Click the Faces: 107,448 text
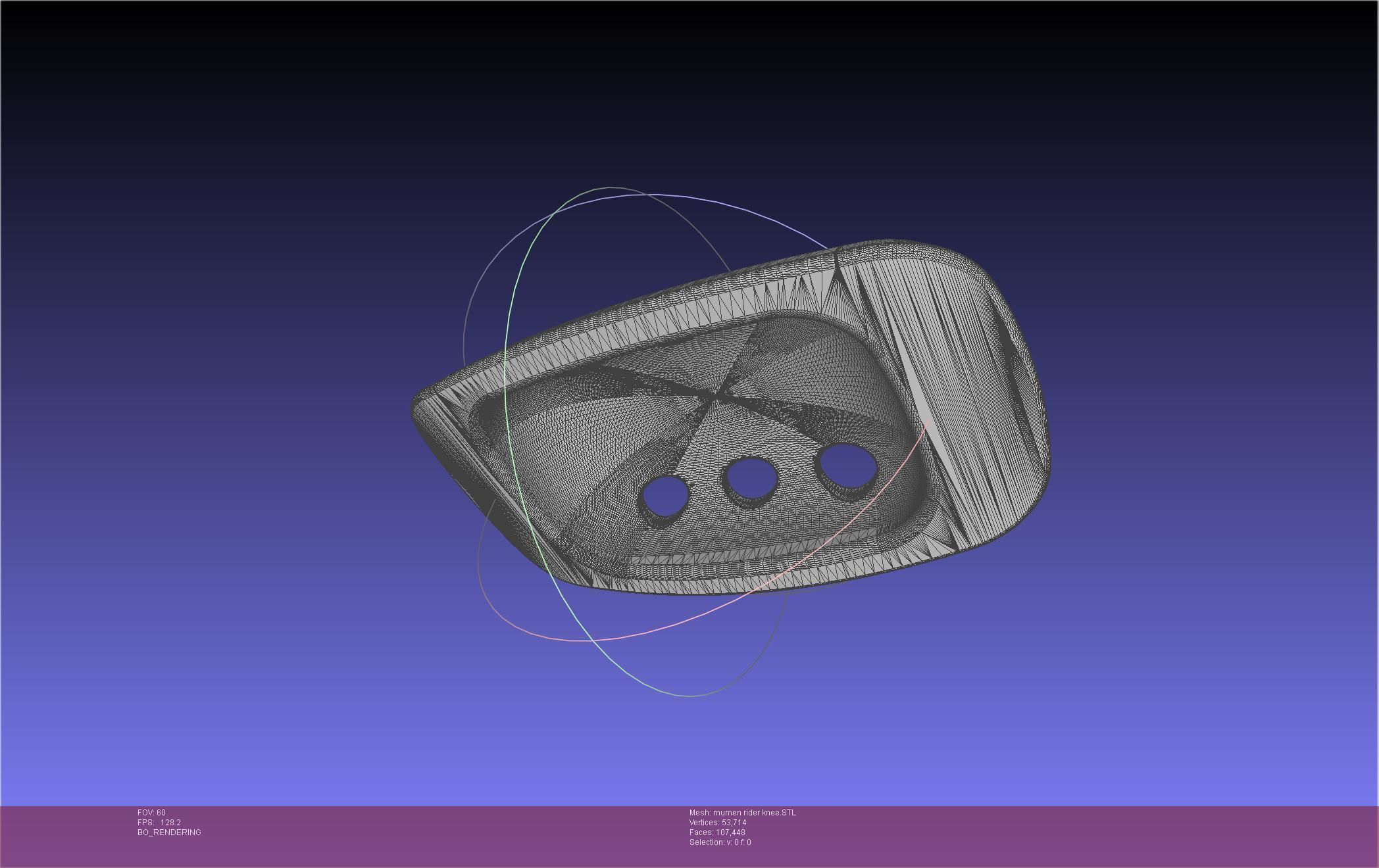The height and width of the screenshot is (868, 1379). [x=716, y=832]
